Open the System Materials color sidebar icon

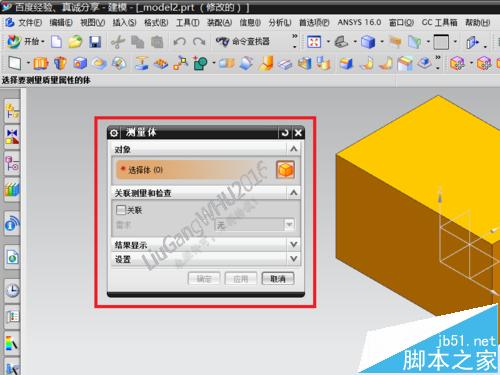(12, 343)
